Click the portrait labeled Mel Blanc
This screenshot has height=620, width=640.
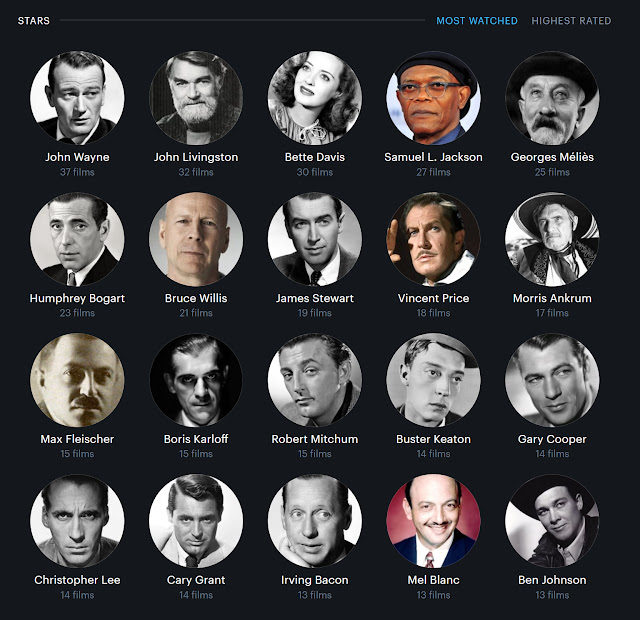(x=433, y=521)
